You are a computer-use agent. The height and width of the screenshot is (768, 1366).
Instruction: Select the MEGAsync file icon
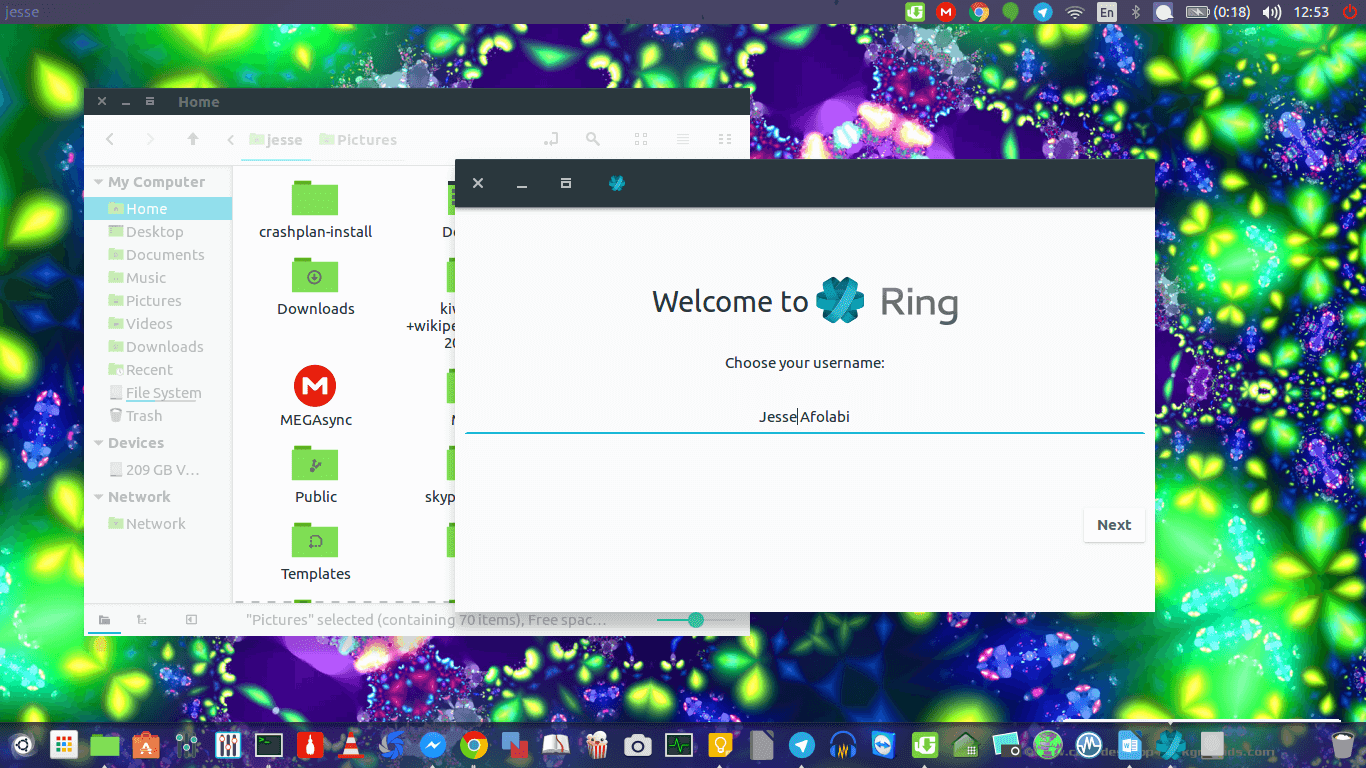(315, 386)
